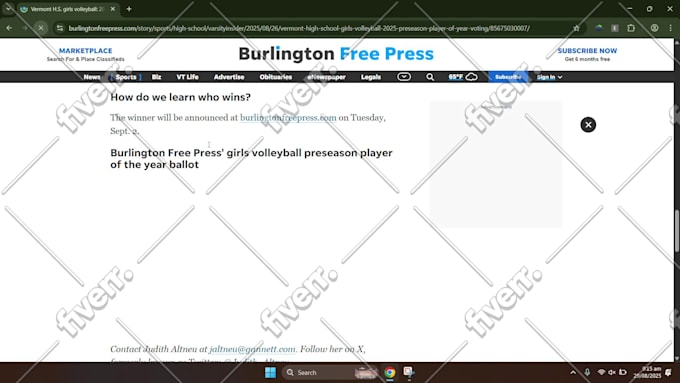The width and height of the screenshot is (680, 383).
Task: Click the preseason player of the year ballot heading
Action: [x=251, y=158]
